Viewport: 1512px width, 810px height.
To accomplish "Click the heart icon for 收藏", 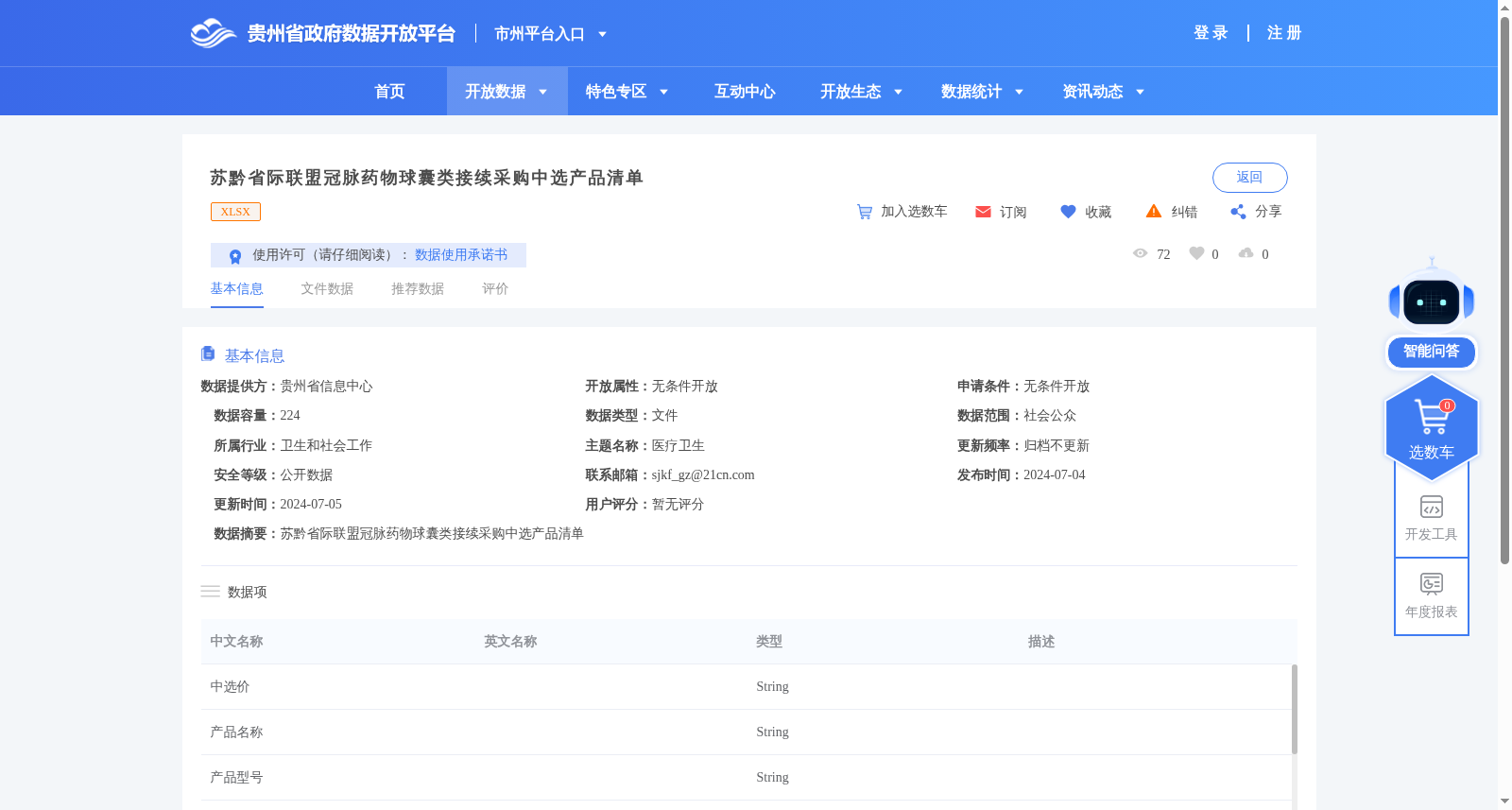I will [x=1068, y=212].
